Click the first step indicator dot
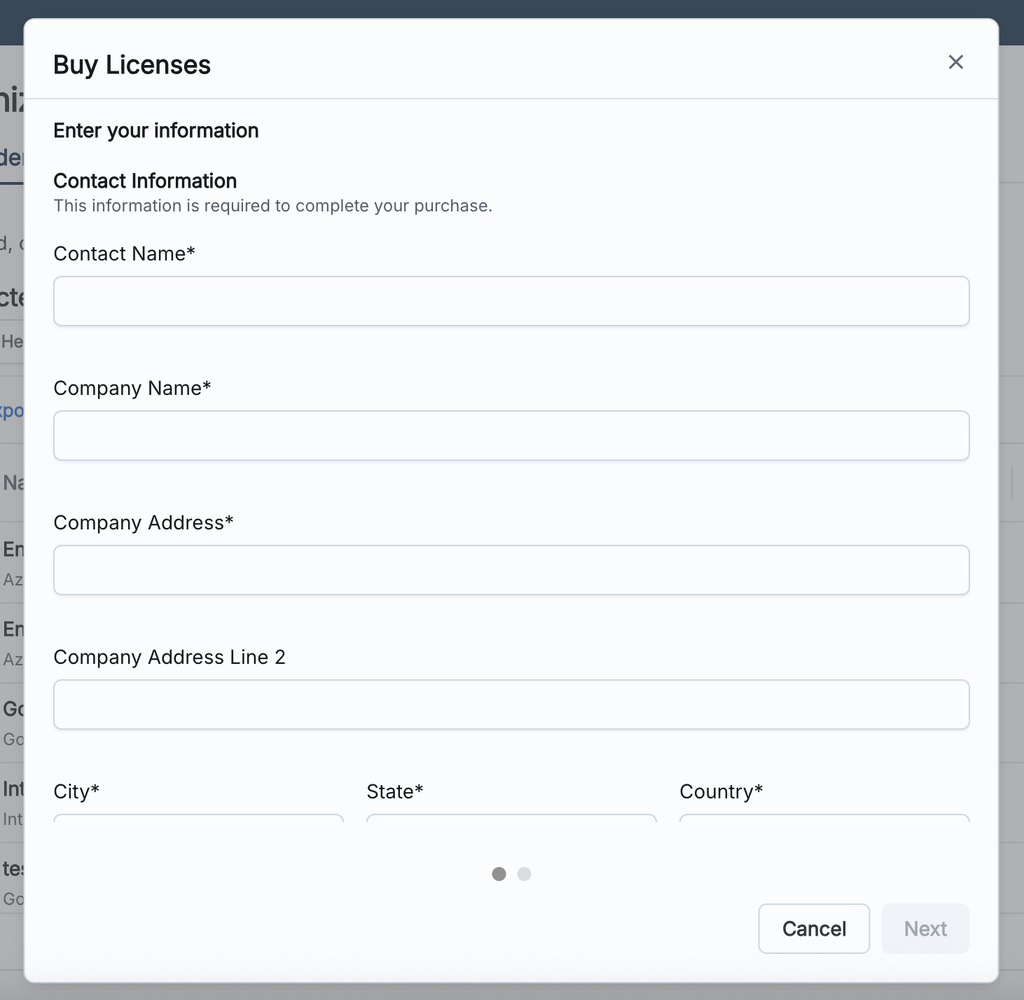The height and width of the screenshot is (1000, 1024). click(499, 874)
